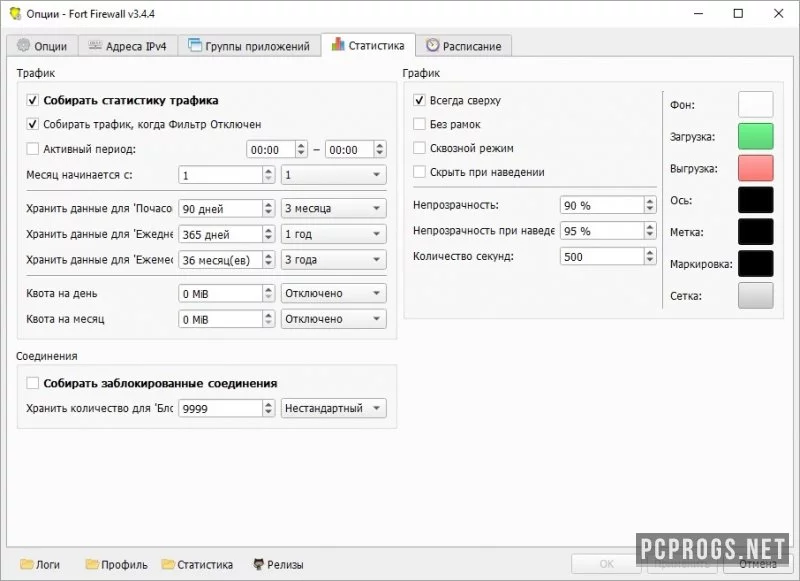The width and height of the screenshot is (800, 581).
Task: Click the GitHub cat icon beside Релизы
Action: click(x=259, y=564)
